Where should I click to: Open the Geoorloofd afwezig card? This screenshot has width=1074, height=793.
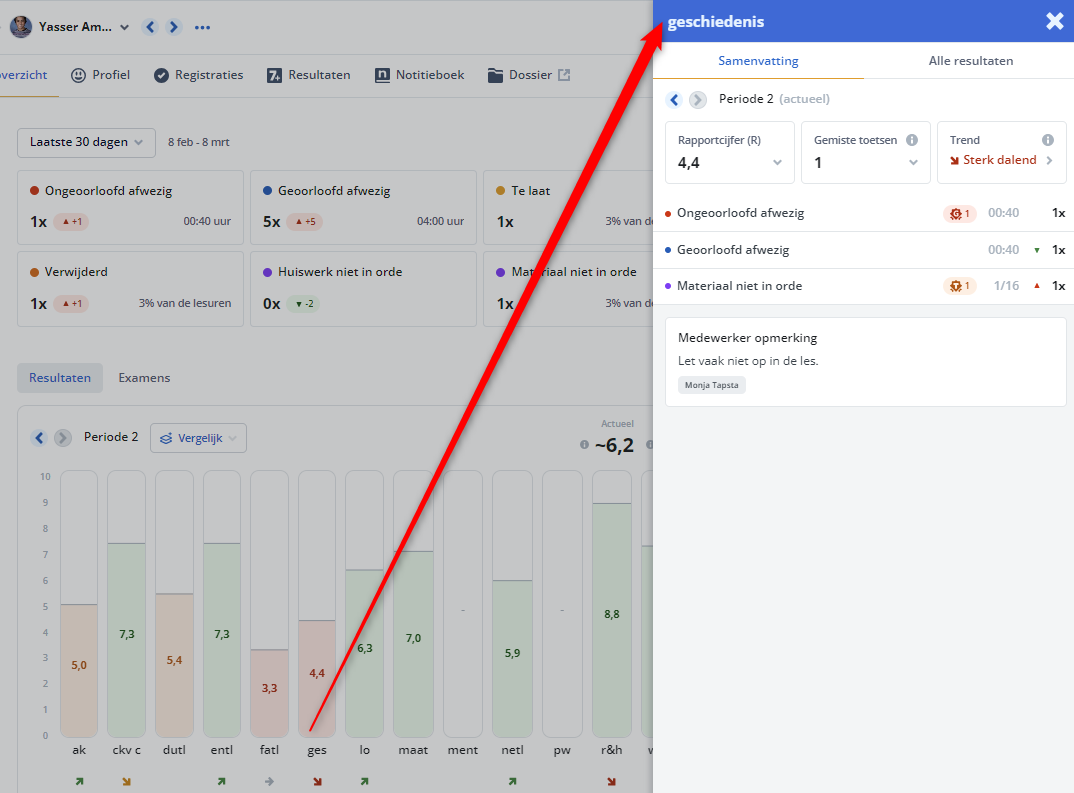363,207
